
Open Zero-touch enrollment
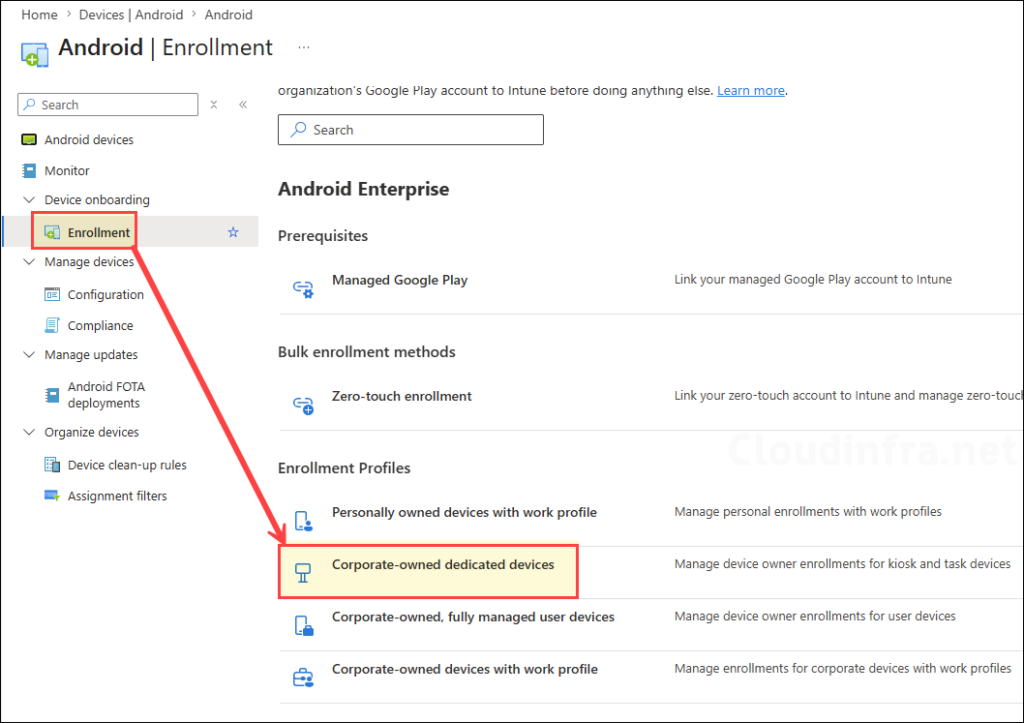tap(402, 396)
